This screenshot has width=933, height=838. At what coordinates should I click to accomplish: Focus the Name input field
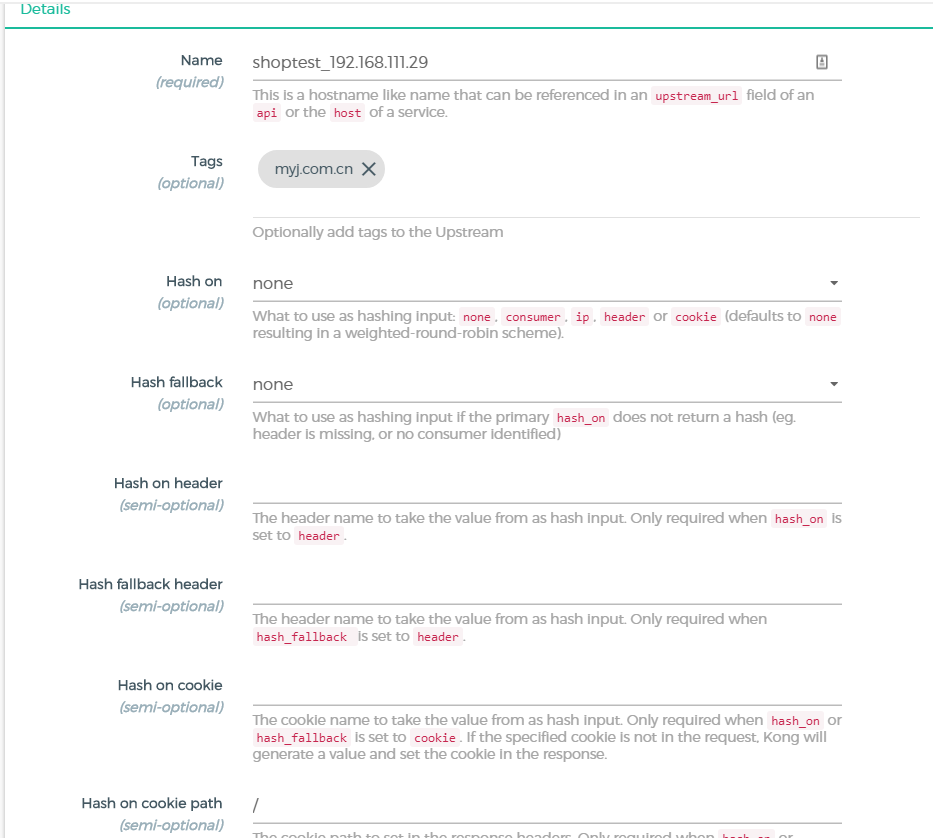(x=530, y=62)
